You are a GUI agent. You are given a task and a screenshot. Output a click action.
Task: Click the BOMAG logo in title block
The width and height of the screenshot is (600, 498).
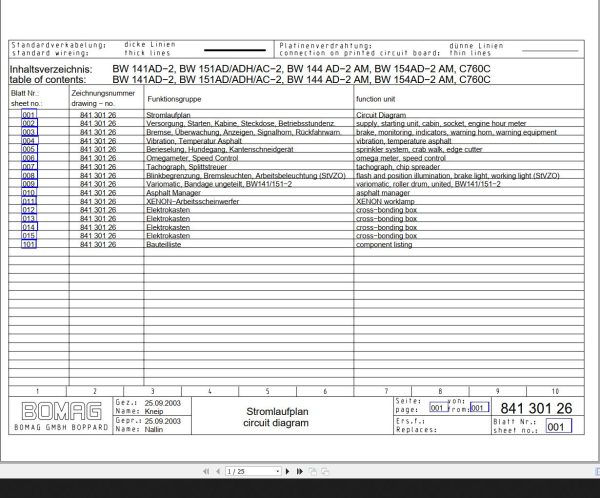62,411
